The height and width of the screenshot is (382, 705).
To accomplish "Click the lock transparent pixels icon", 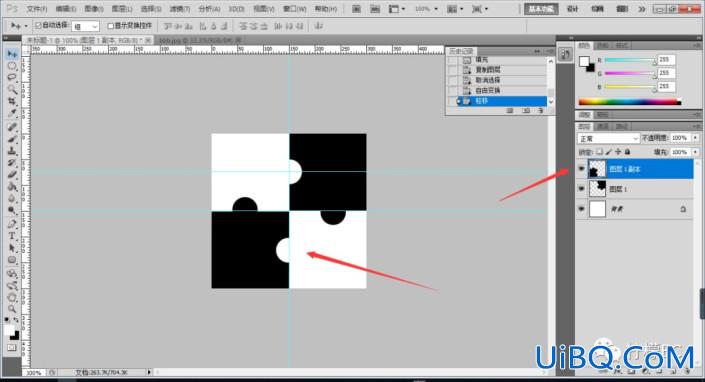I will click(x=599, y=152).
